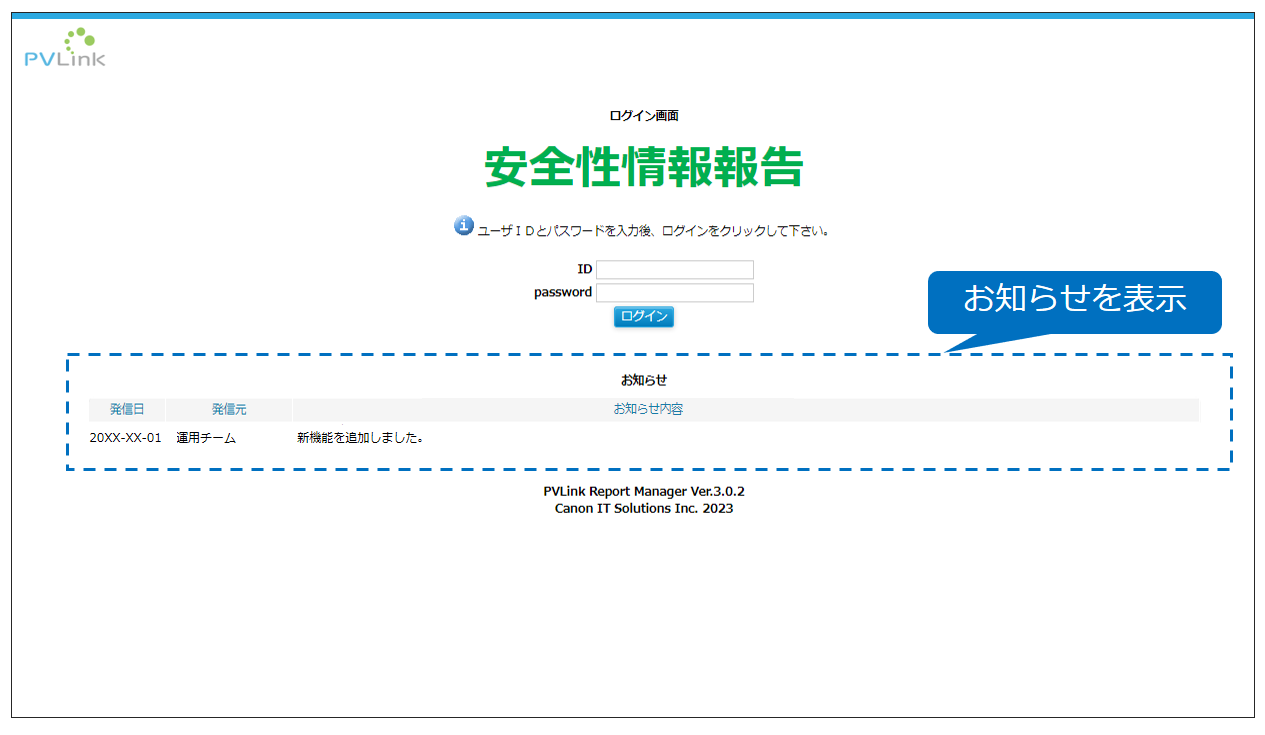
Task: Click the blue info icon beside the instructions
Action: (x=461, y=226)
